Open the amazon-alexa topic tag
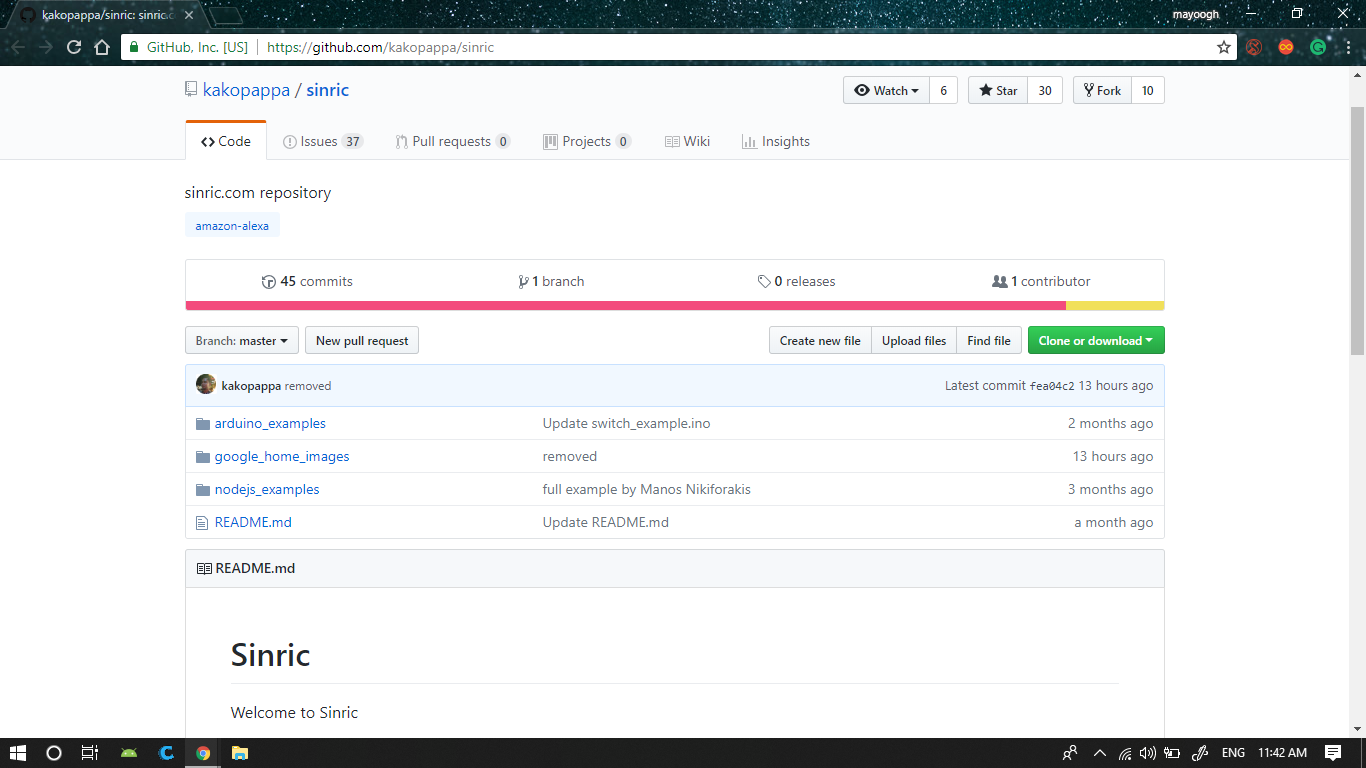The width and height of the screenshot is (1366, 768). [x=232, y=226]
